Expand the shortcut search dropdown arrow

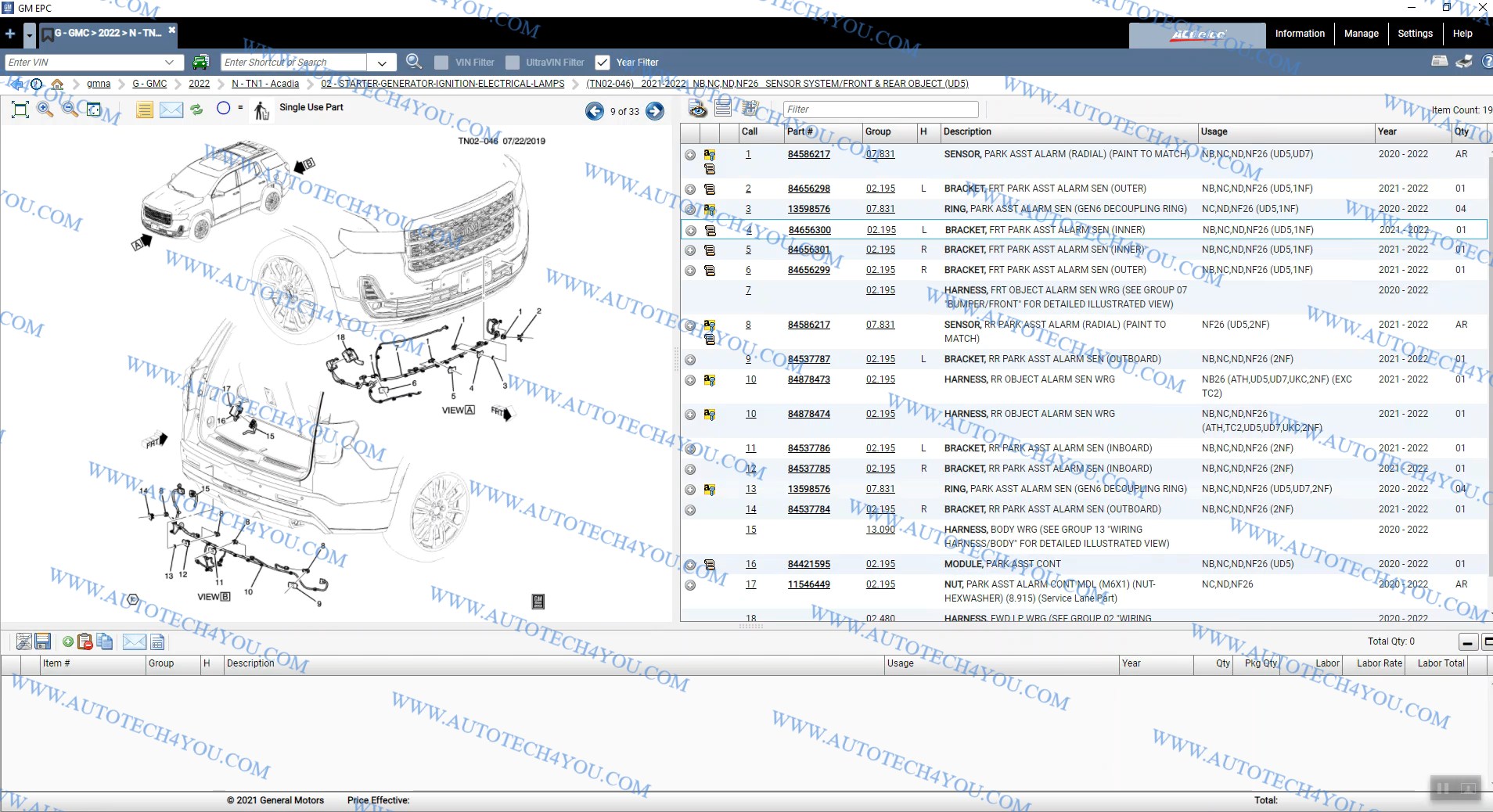[x=382, y=63]
